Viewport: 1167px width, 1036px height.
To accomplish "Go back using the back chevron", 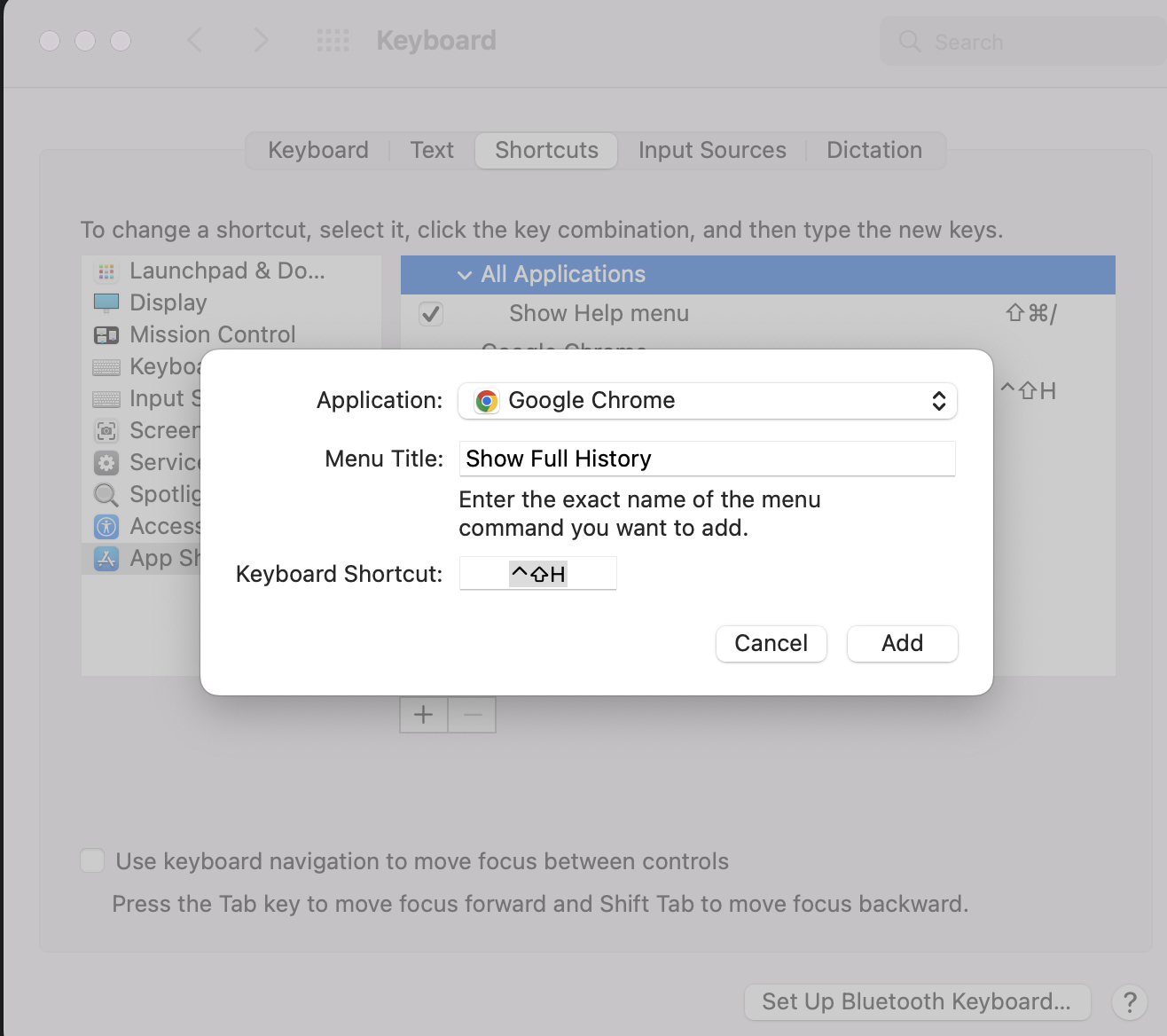I will coord(195,40).
